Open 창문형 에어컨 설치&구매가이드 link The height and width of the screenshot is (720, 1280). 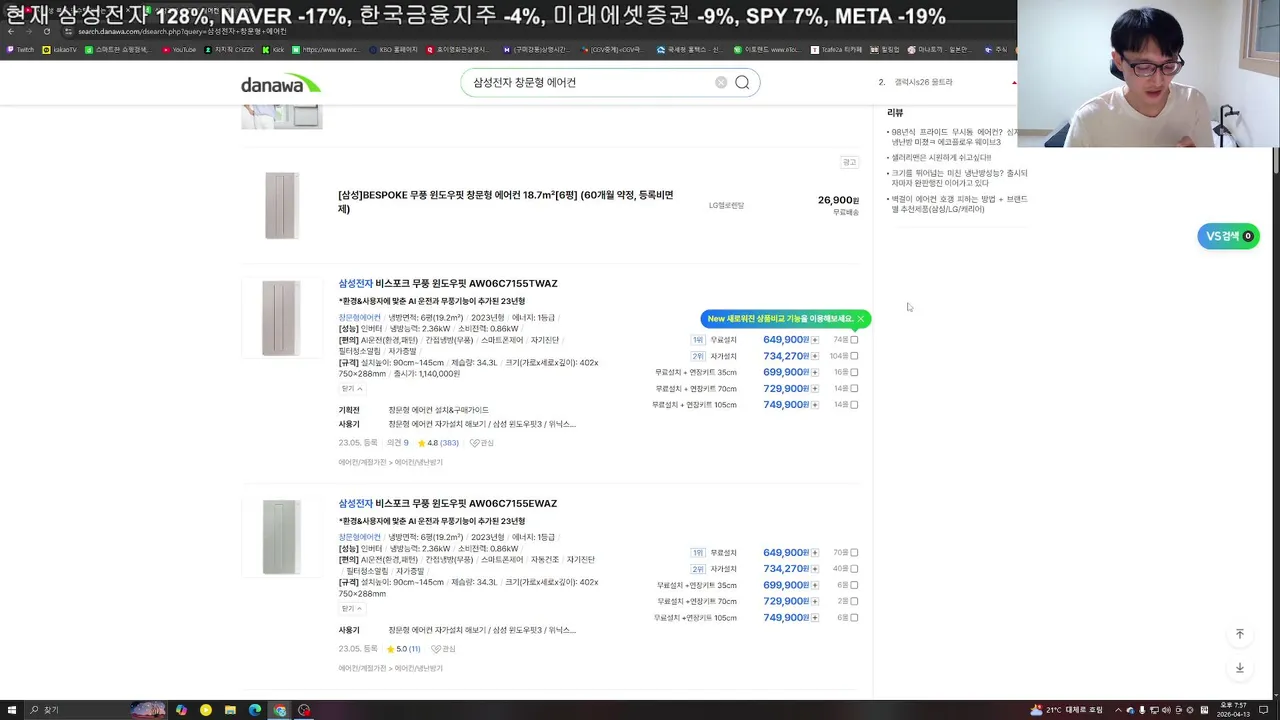[438, 410]
